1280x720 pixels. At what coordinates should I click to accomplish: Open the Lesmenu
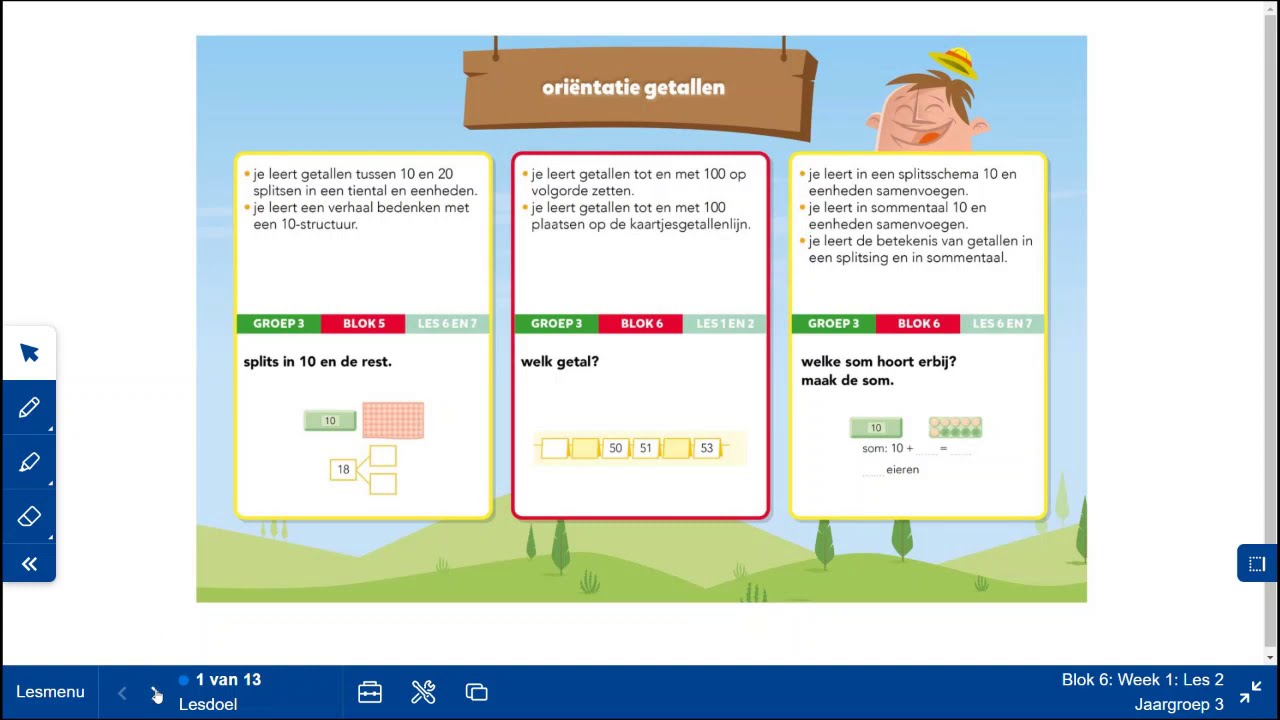(x=50, y=692)
